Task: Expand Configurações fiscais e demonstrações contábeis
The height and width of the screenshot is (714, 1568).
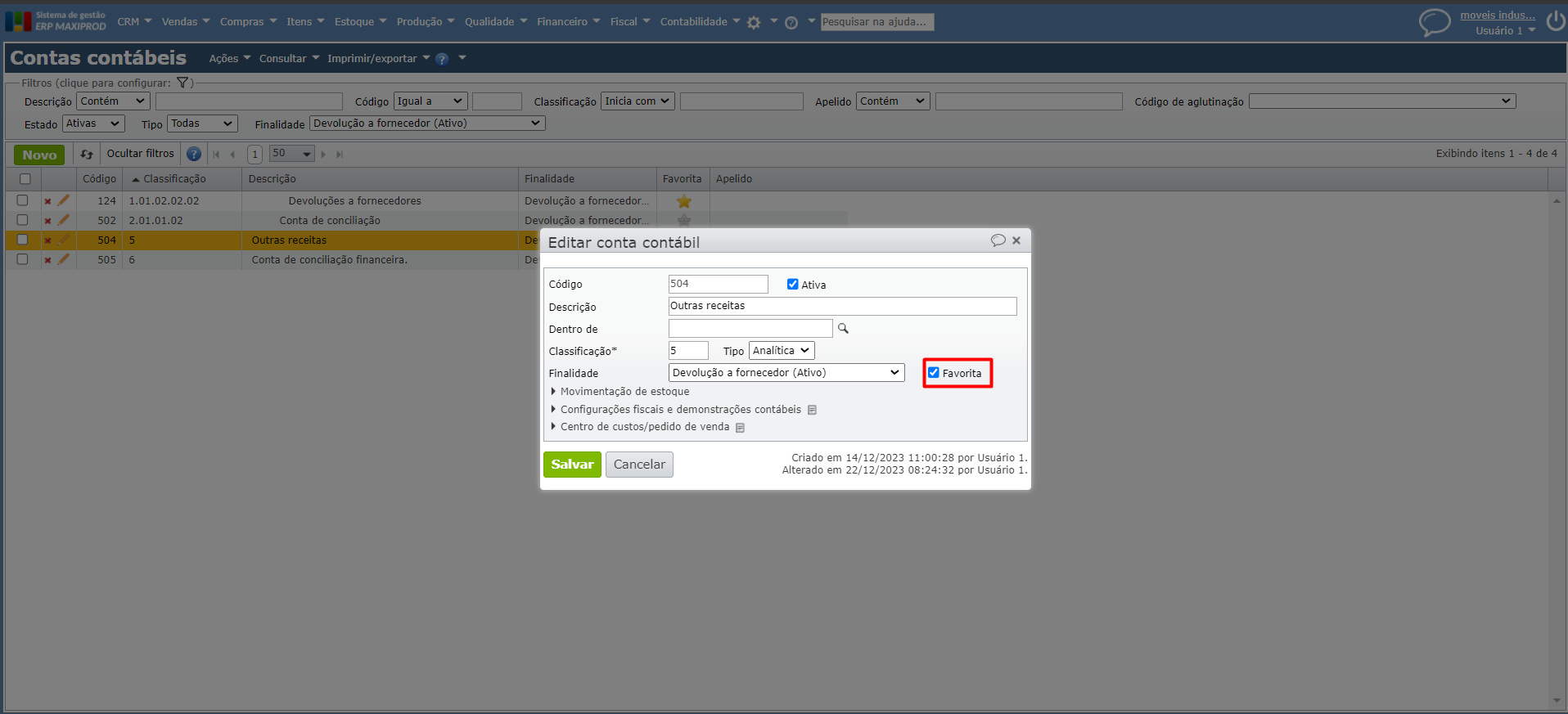Action: coord(676,410)
